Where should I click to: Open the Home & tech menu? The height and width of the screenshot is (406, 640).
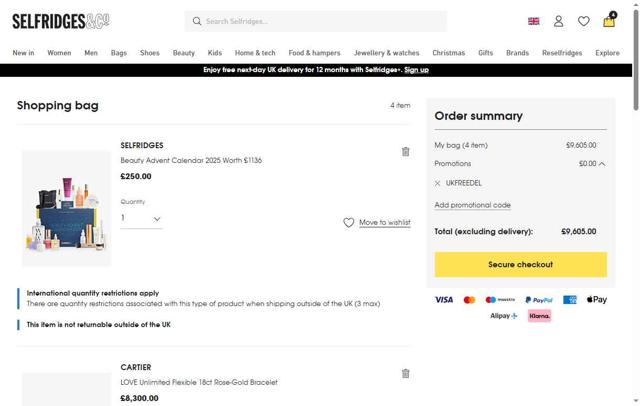click(x=255, y=53)
